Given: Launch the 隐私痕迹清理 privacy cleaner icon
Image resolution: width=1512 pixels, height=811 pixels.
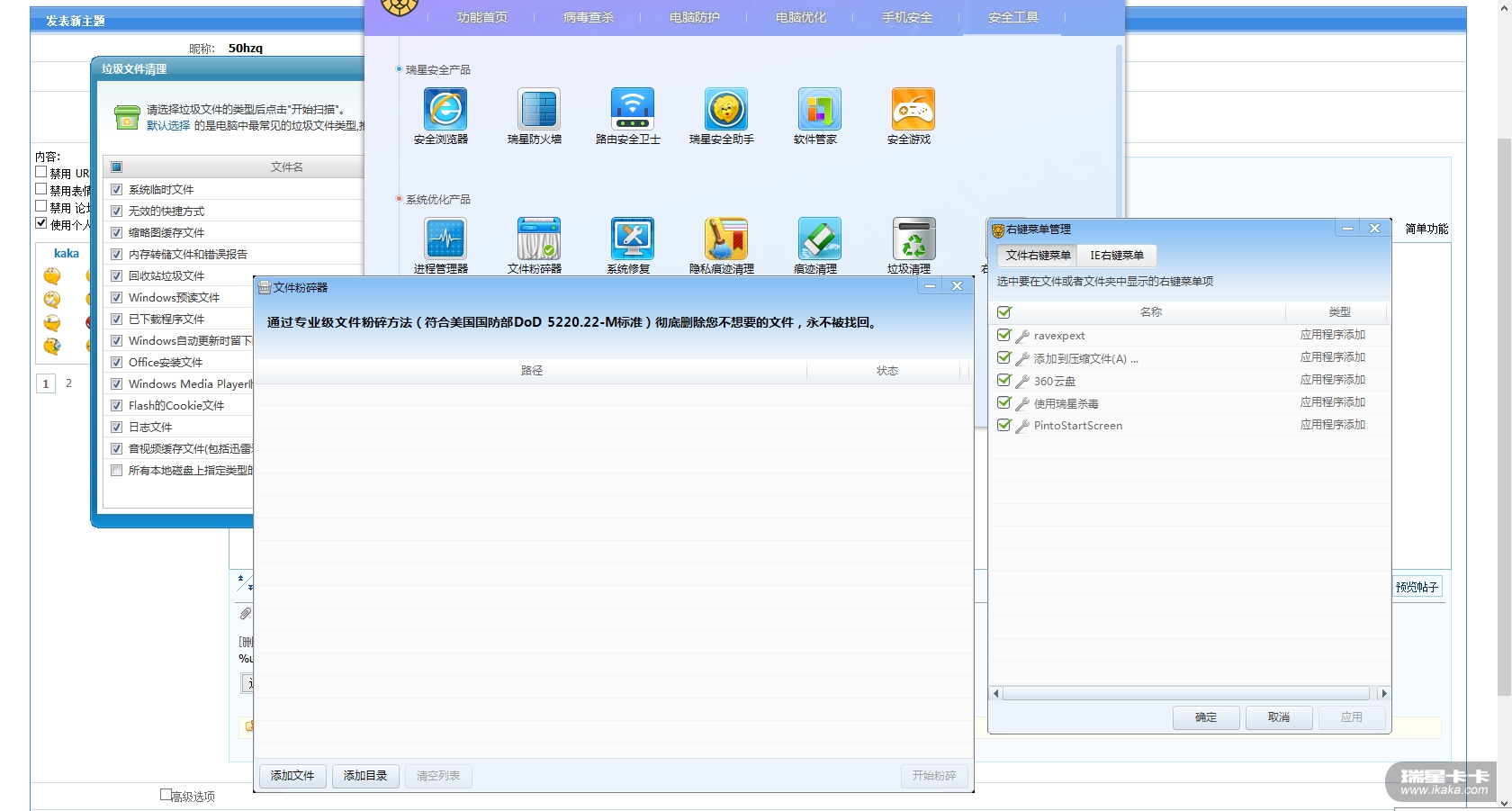Looking at the screenshot, I should point(726,239).
